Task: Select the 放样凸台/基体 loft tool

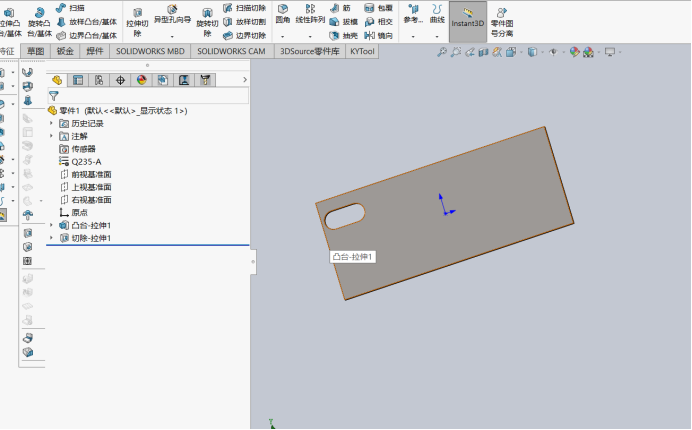Action: 87,22
